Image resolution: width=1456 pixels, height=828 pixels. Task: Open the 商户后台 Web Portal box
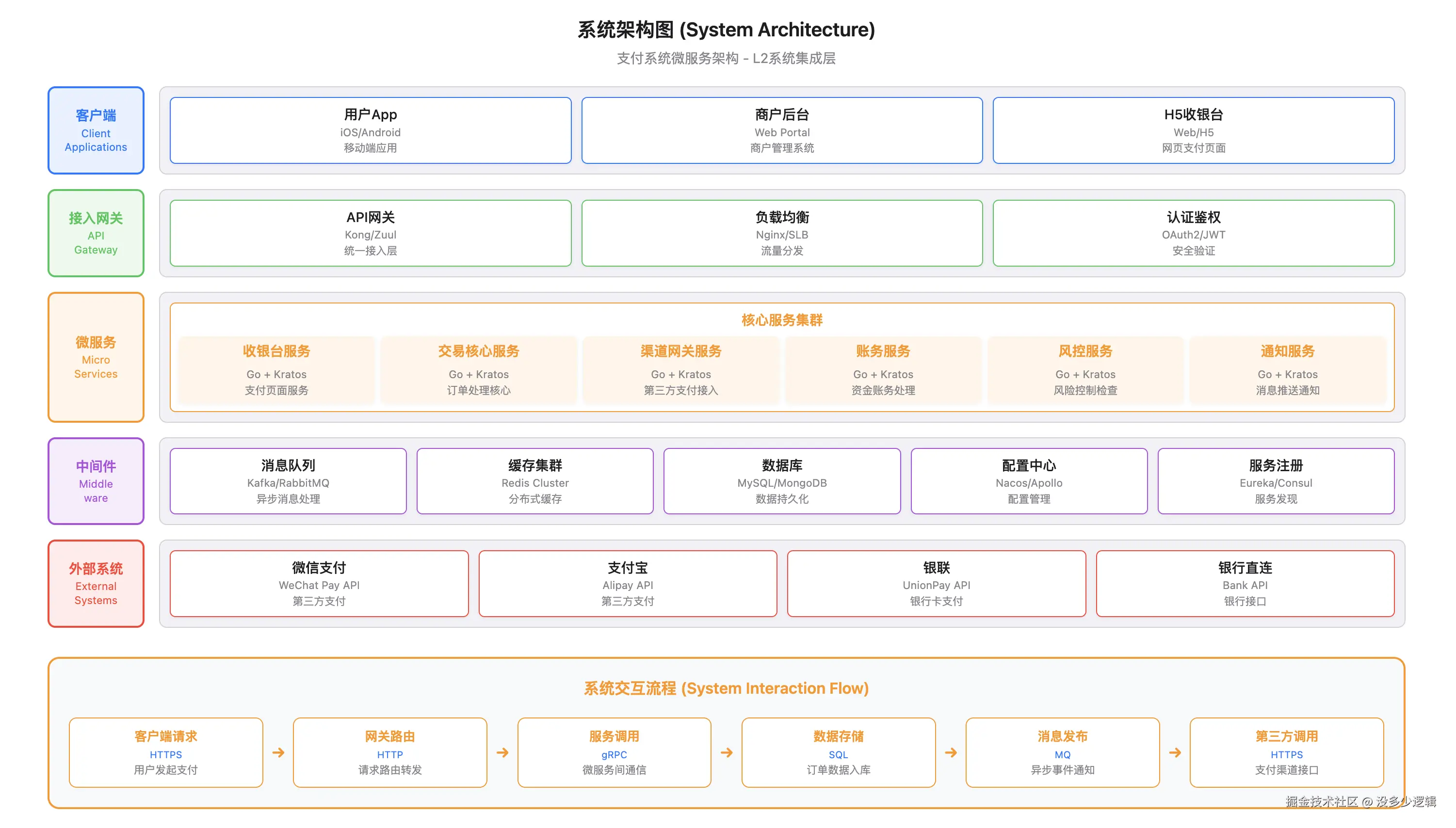[x=781, y=130]
